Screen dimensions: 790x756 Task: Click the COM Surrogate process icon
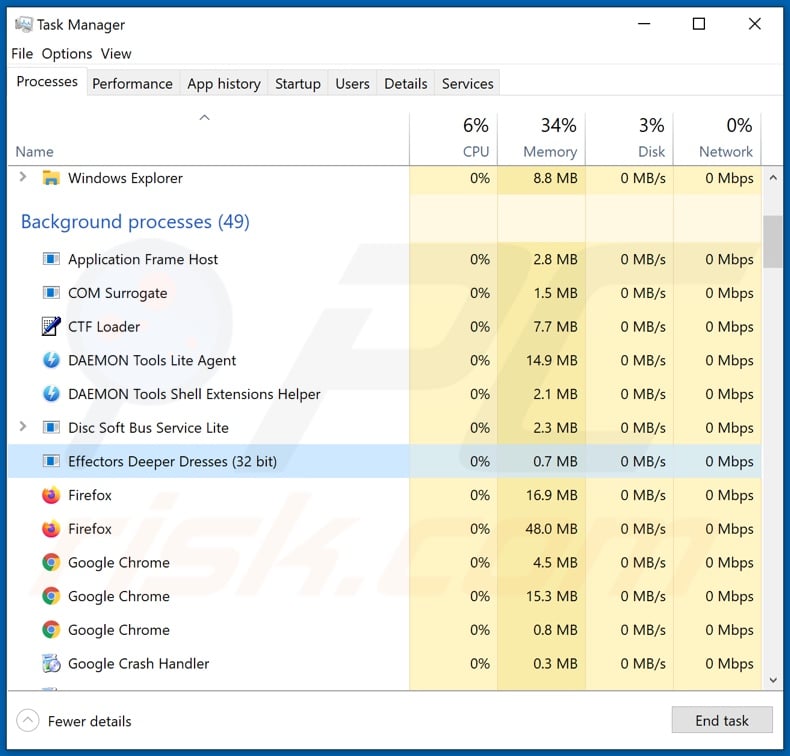[x=51, y=293]
